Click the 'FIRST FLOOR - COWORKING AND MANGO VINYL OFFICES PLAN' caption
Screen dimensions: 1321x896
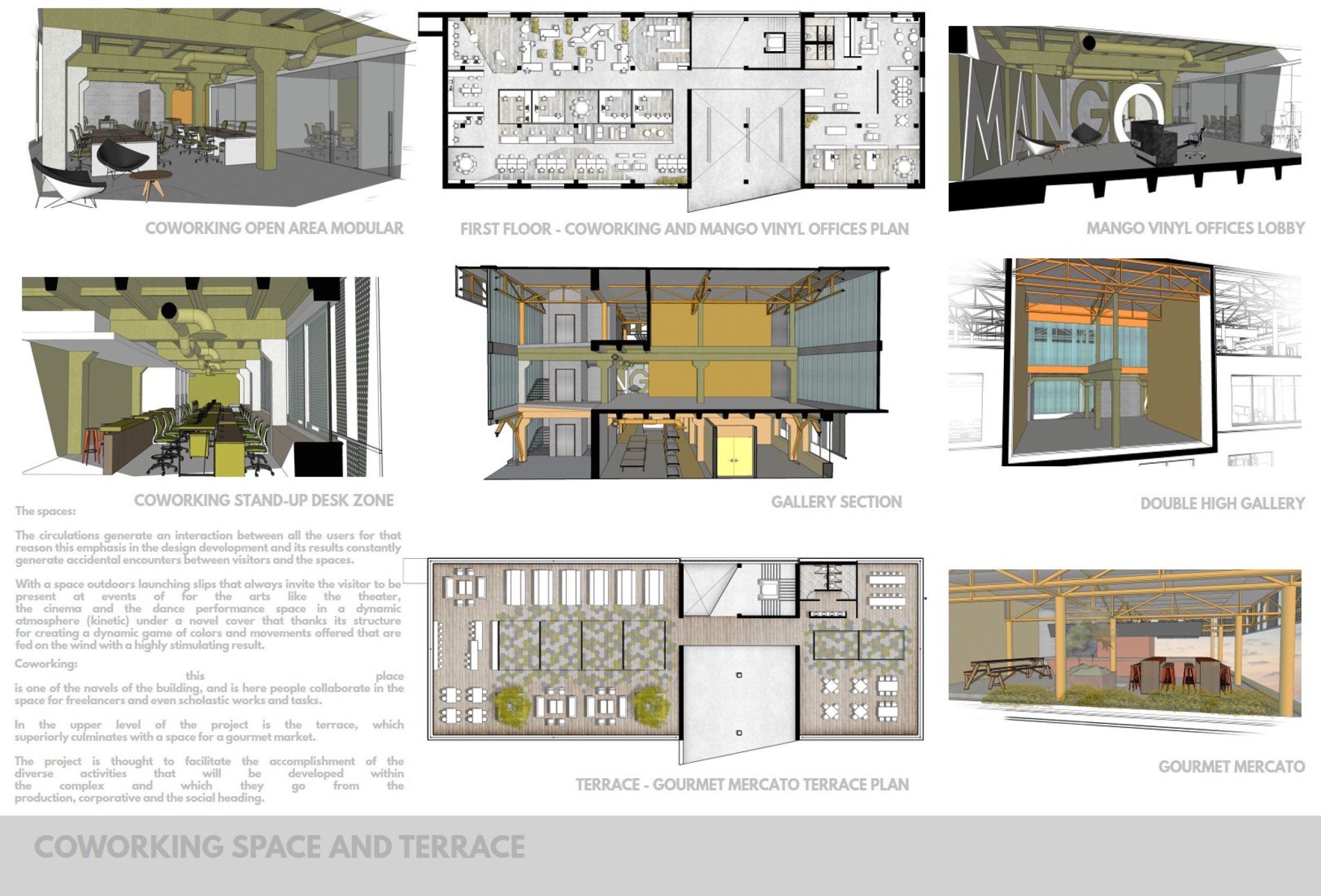click(684, 229)
